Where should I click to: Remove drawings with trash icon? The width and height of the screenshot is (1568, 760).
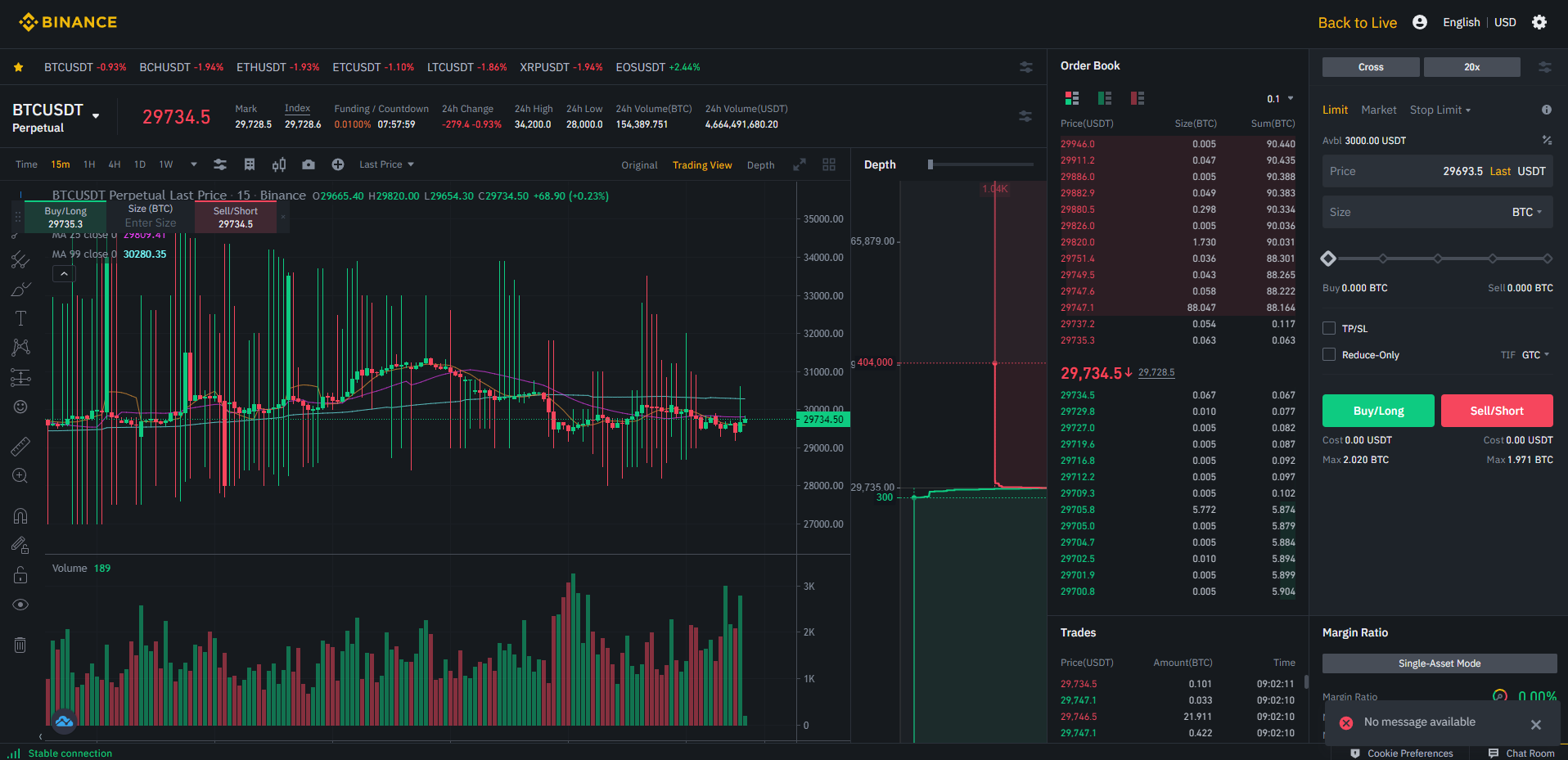click(x=20, y=645)
